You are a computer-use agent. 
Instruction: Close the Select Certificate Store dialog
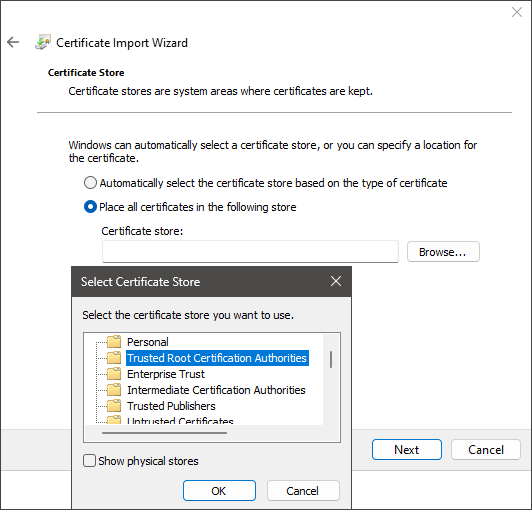pyautogui.click(x=336, y=281)
